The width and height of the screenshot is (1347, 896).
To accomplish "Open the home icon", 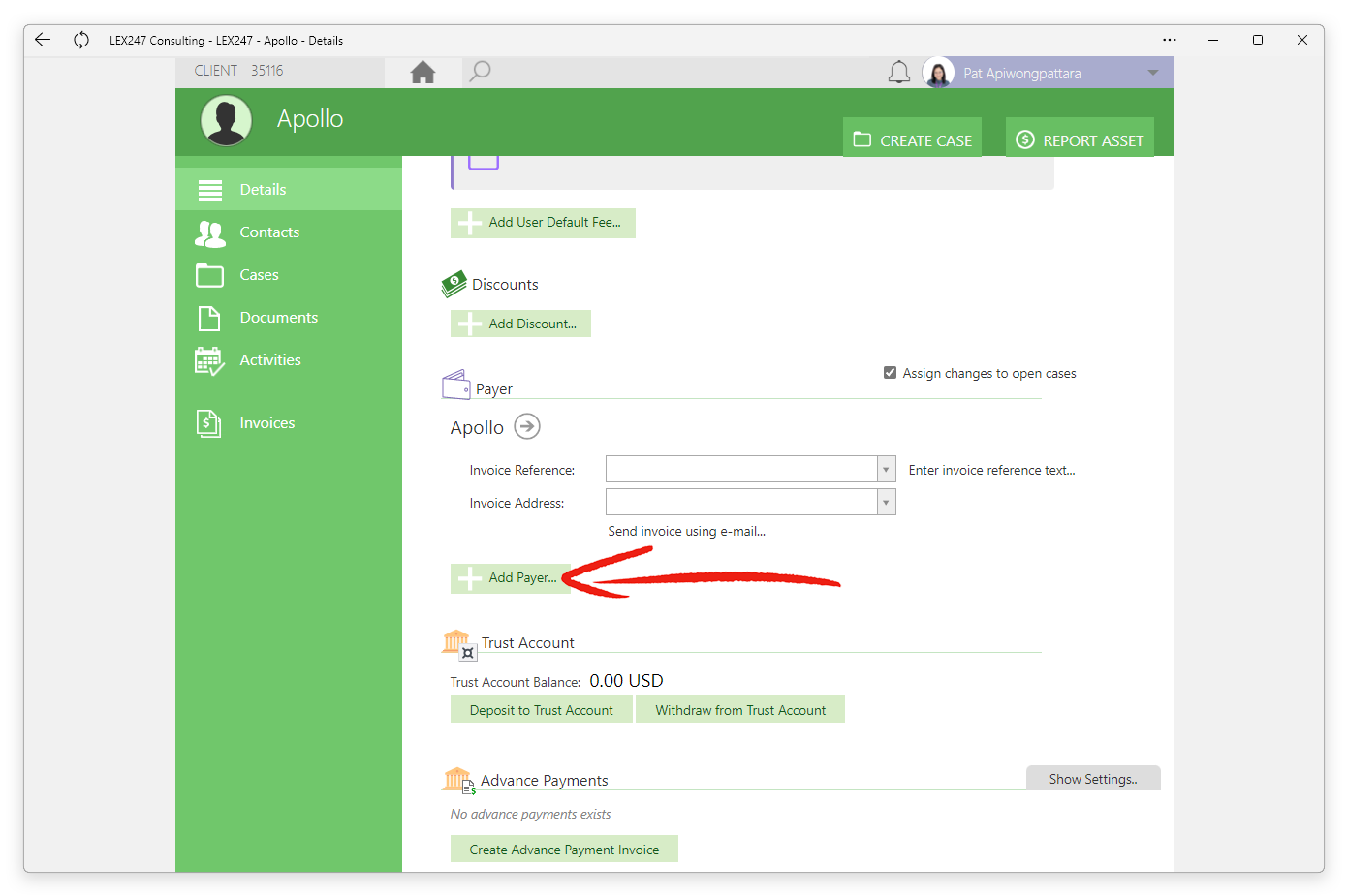I will point(423,72).
